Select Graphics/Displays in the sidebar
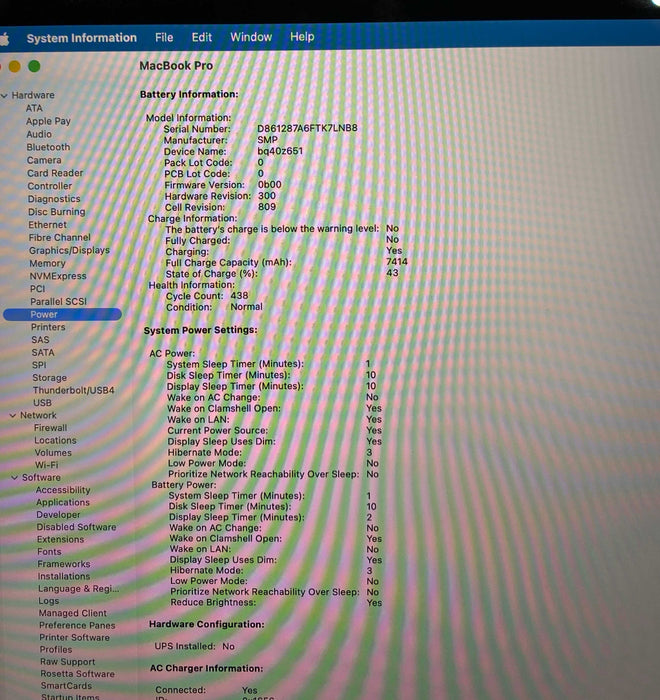660x700 pixels. click(69, 250)
